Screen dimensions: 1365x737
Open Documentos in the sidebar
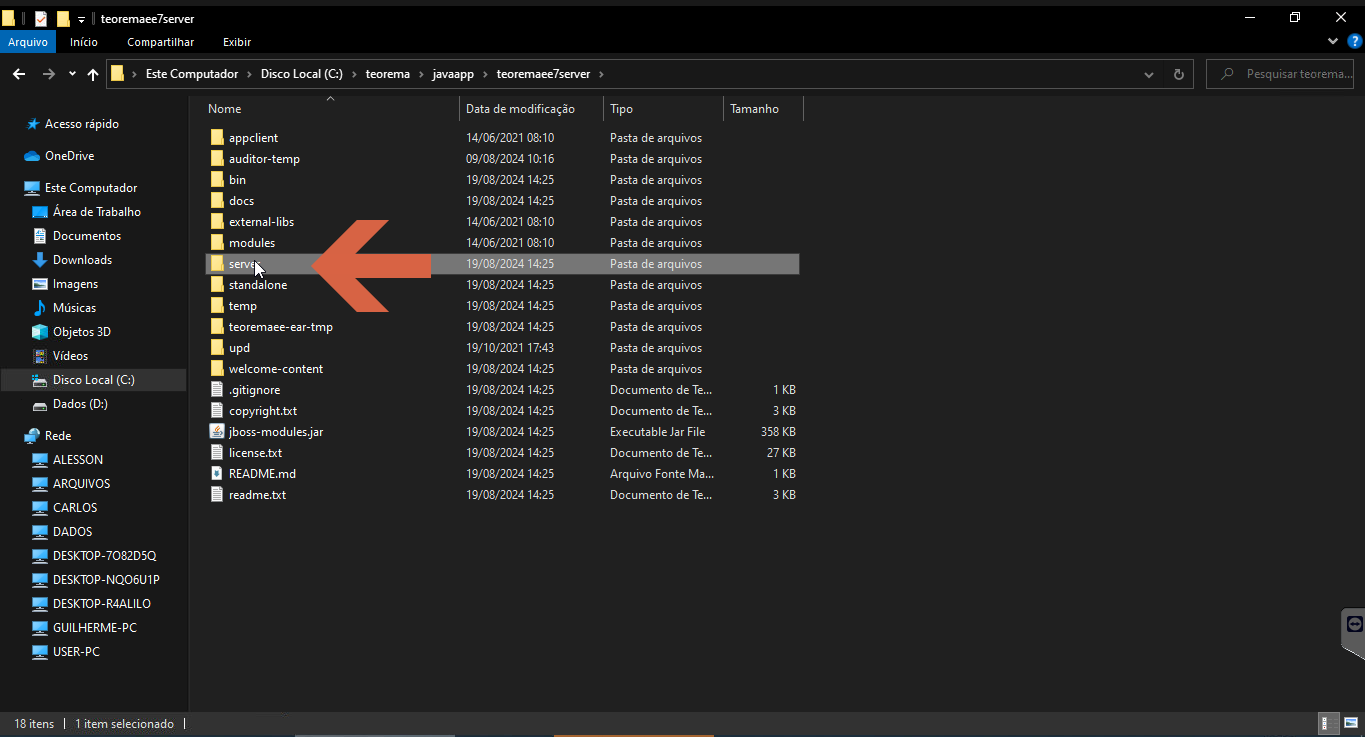point(87,236)
